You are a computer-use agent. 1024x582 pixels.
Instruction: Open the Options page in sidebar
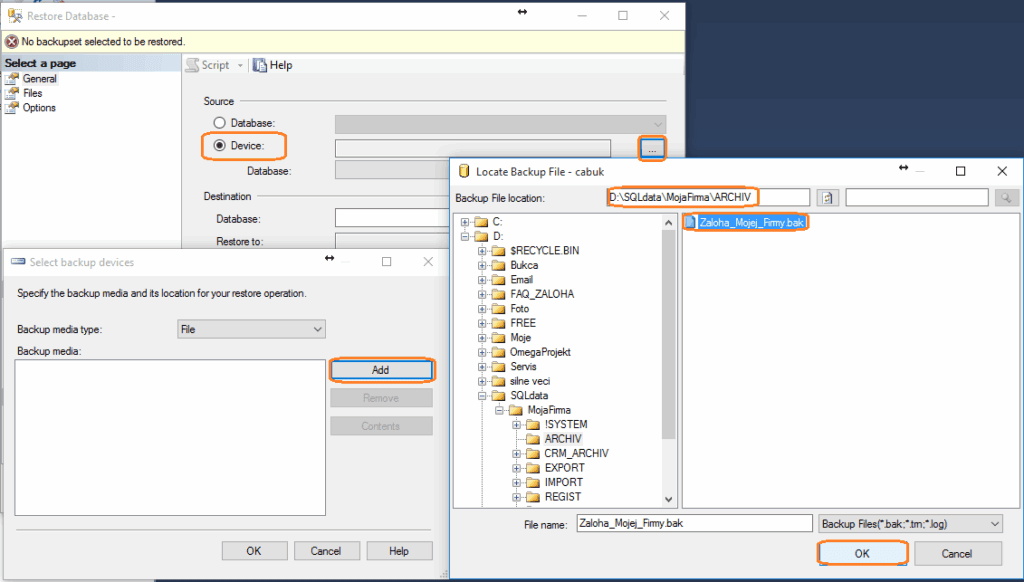tap(39, 108)
